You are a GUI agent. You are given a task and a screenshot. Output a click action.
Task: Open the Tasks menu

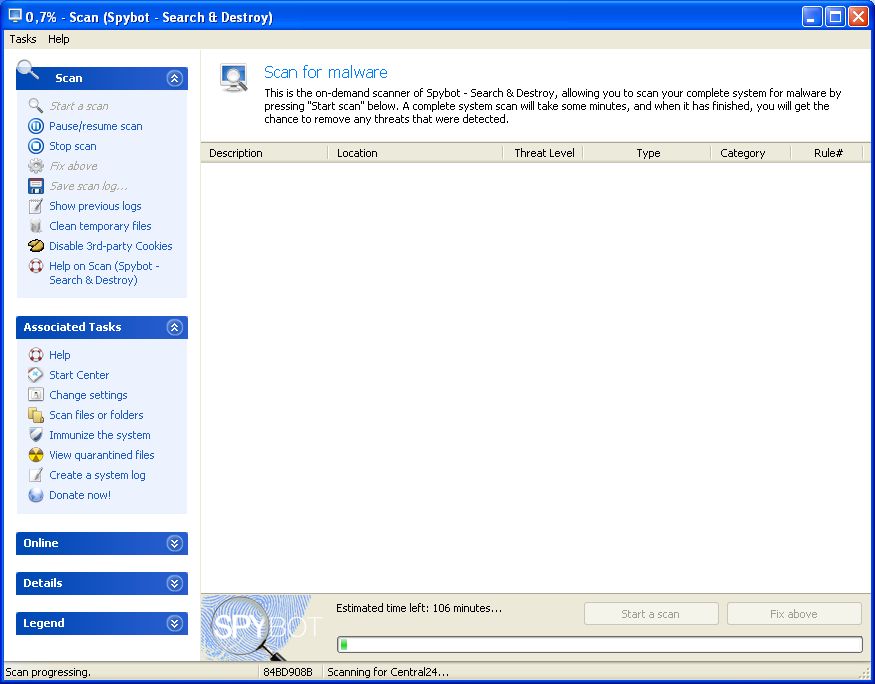point(23,39)
